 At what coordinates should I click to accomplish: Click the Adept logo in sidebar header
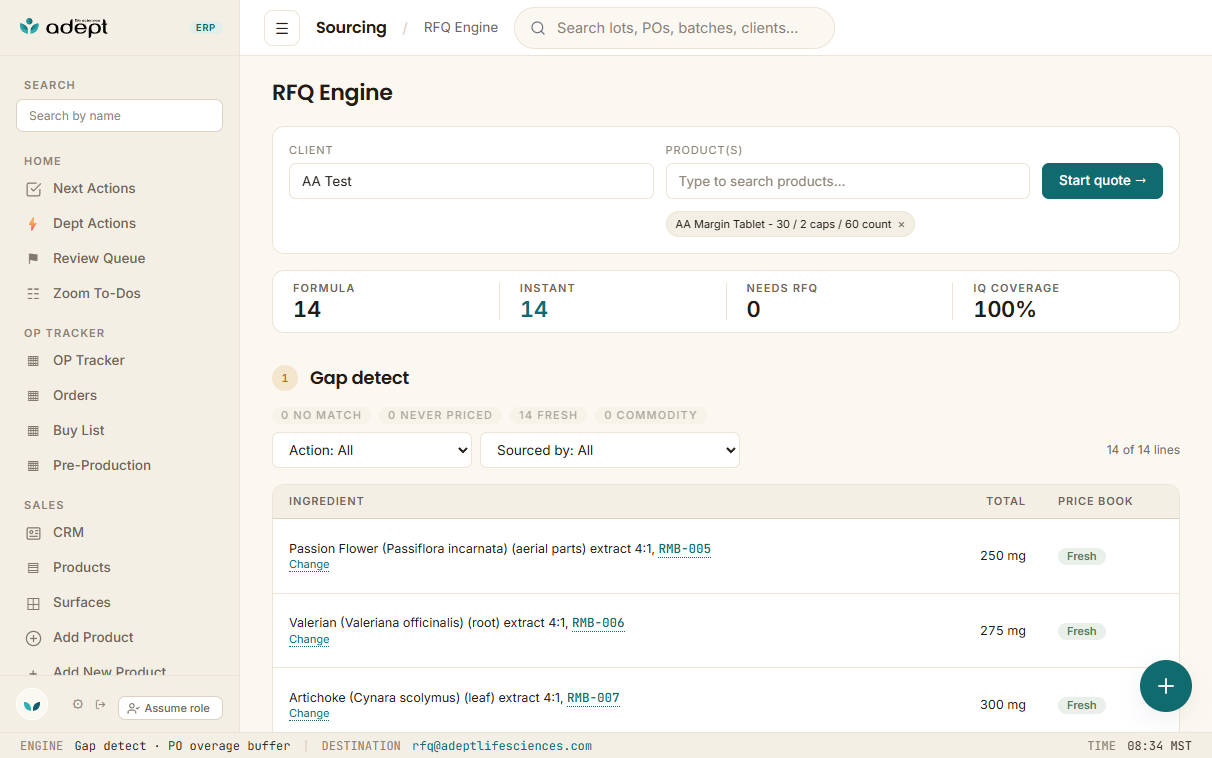point(64,27)
